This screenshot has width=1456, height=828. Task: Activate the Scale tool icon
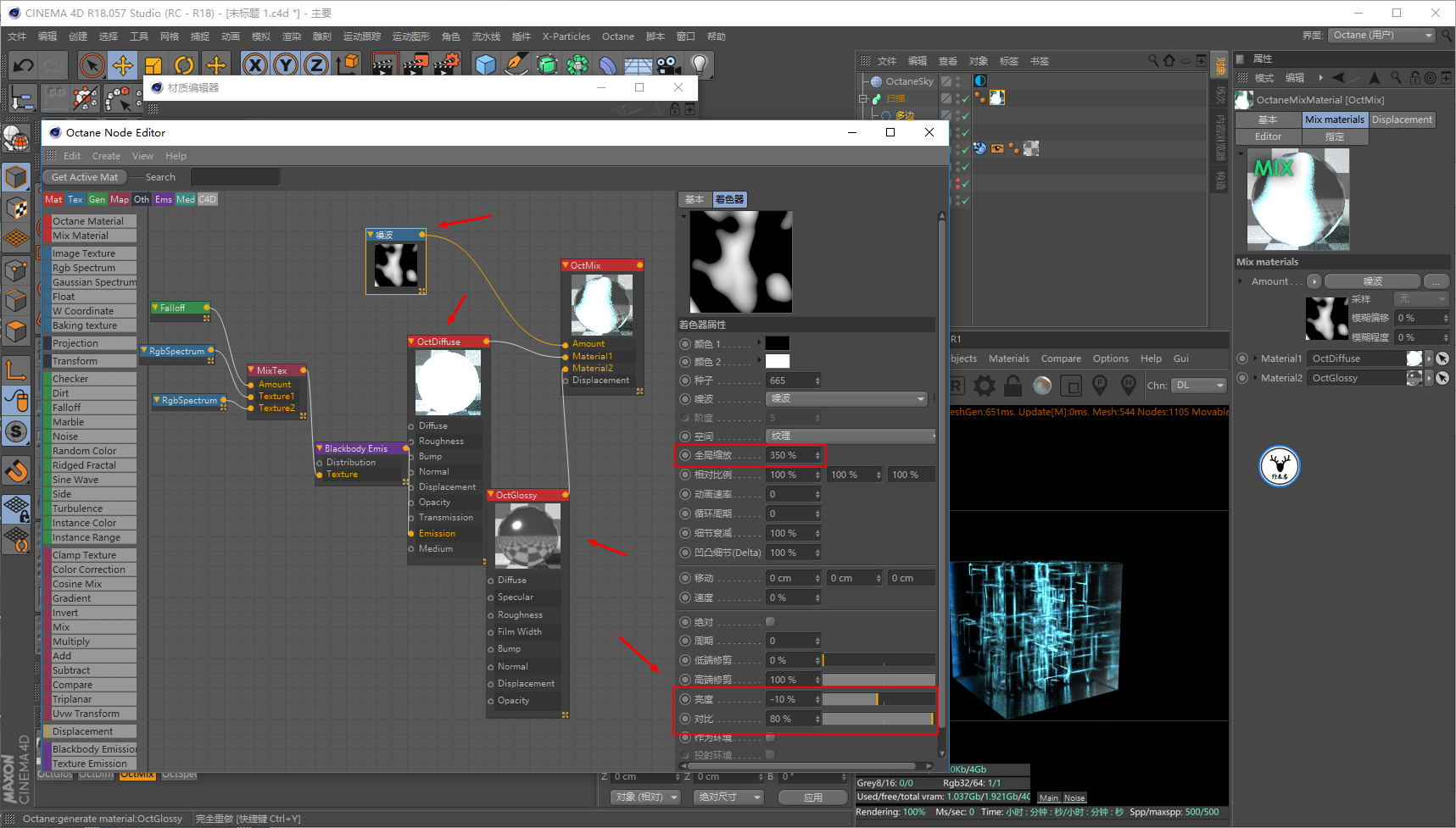(153, 65)
